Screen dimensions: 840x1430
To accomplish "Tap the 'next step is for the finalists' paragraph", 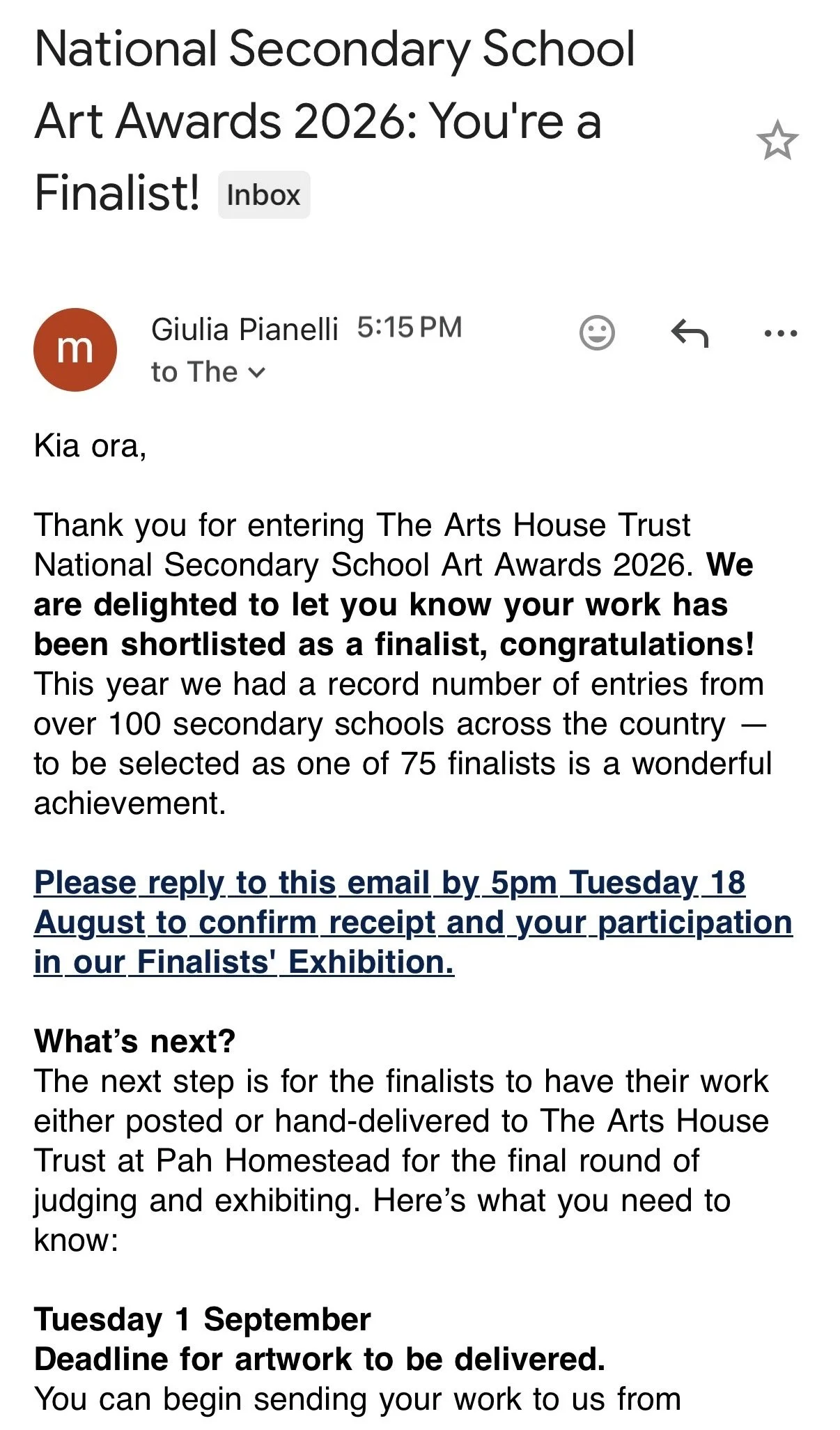I will coord(401,1161).
